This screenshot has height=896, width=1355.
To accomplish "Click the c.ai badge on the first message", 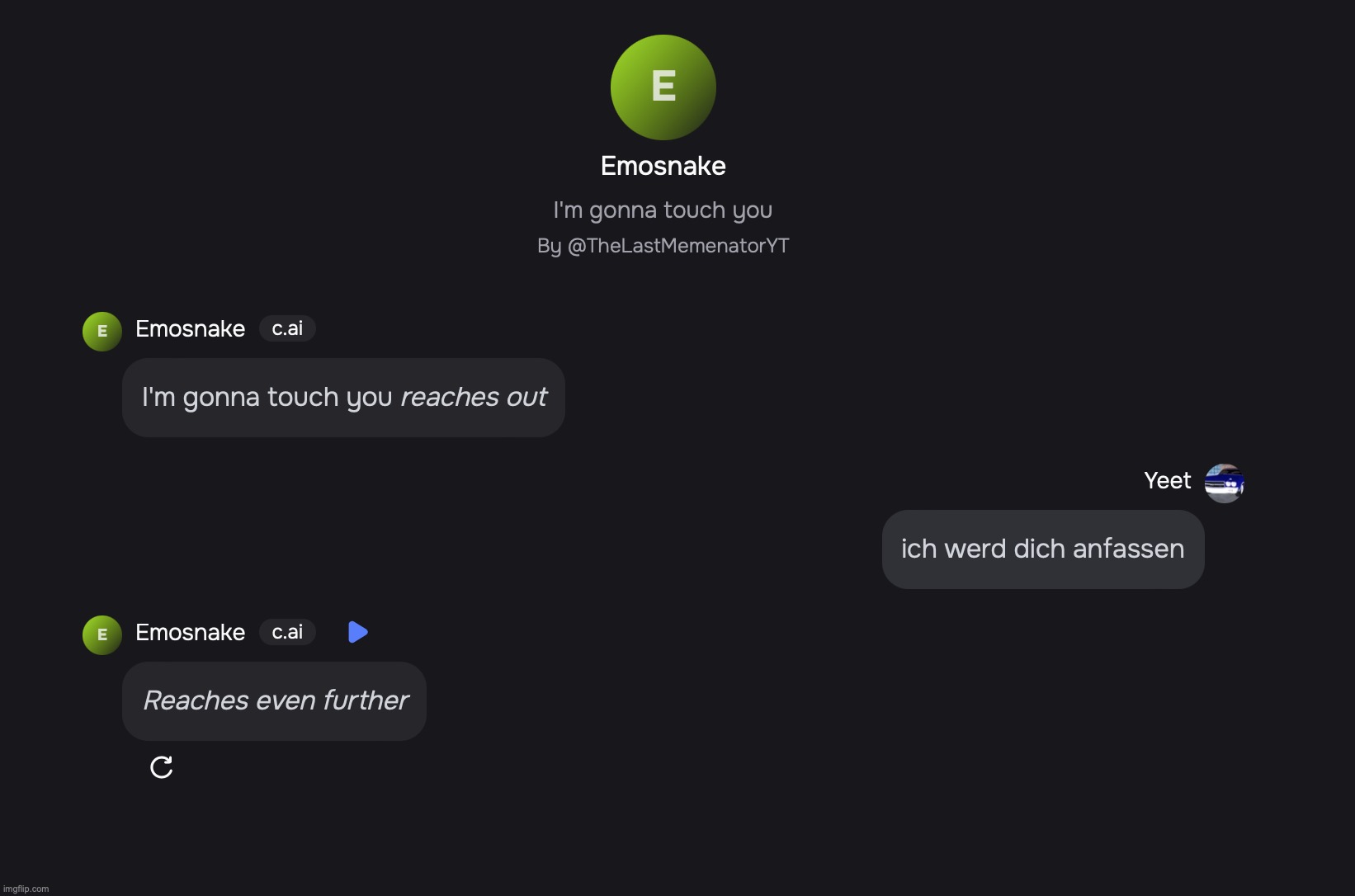I will coord(287,328).
